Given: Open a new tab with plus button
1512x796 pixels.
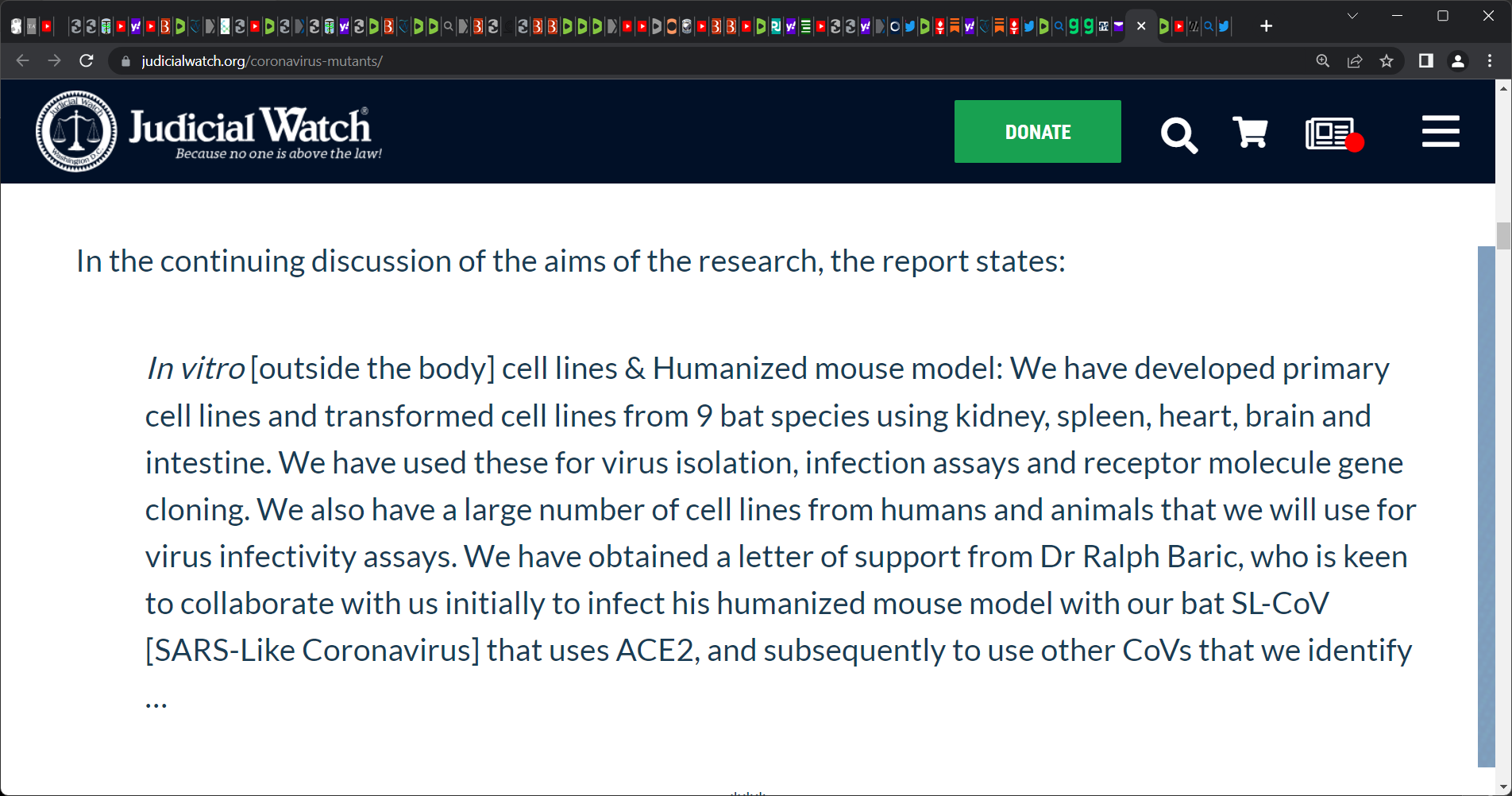Looking at the screenshot, I should coord(1266,26).
